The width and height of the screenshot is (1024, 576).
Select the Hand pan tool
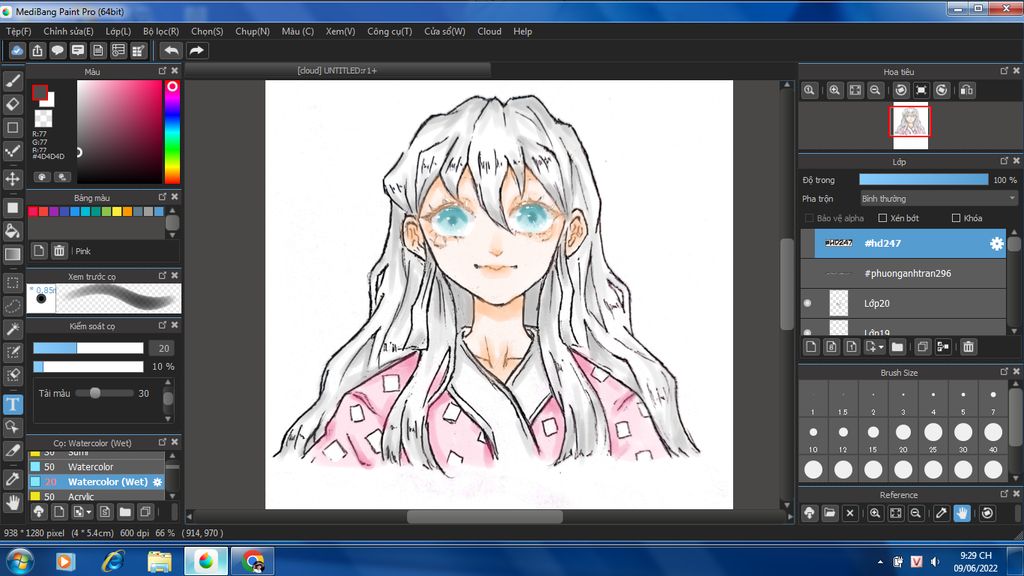point(13,502)
